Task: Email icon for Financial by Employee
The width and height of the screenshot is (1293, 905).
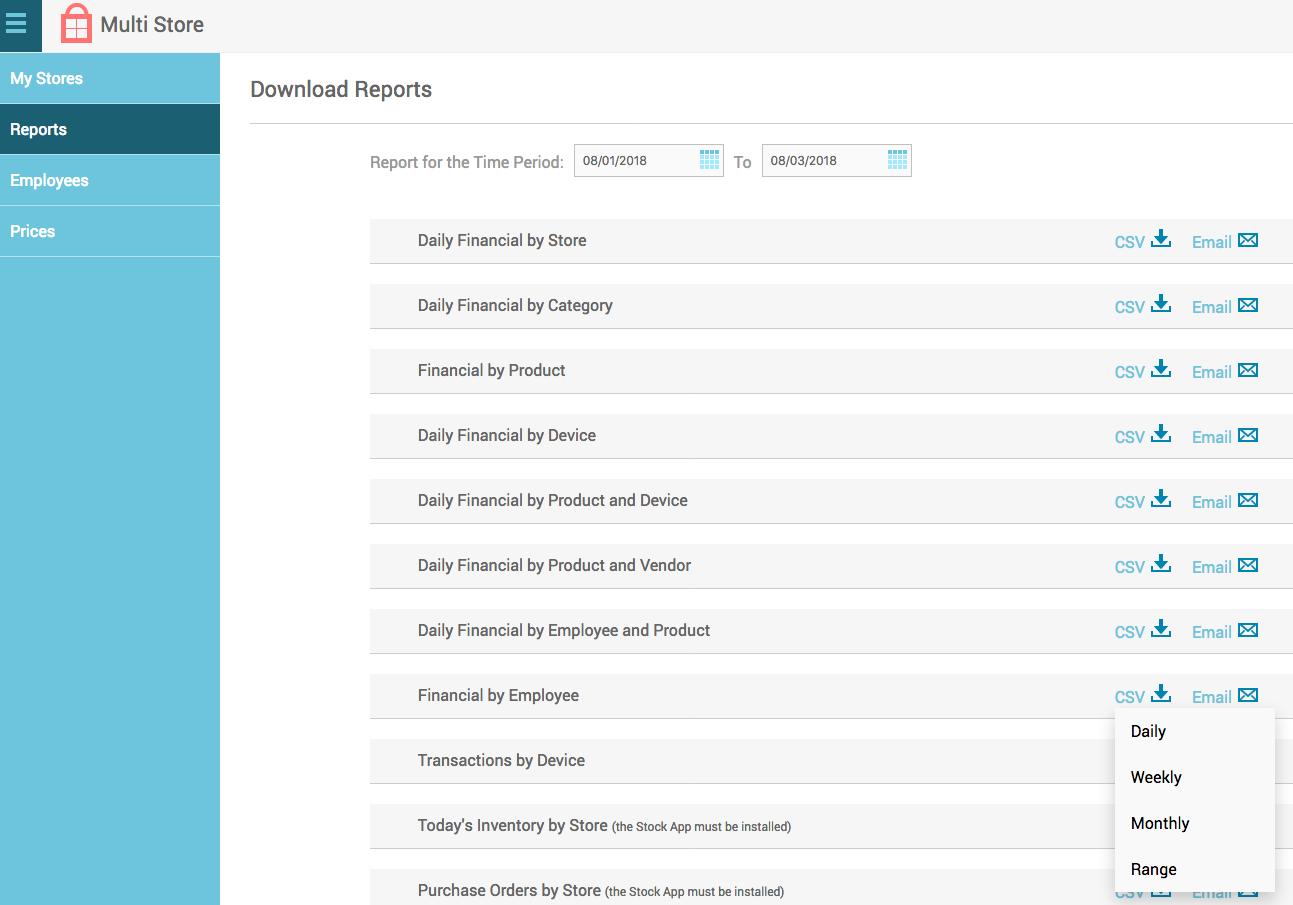Action: point(1248,695)
